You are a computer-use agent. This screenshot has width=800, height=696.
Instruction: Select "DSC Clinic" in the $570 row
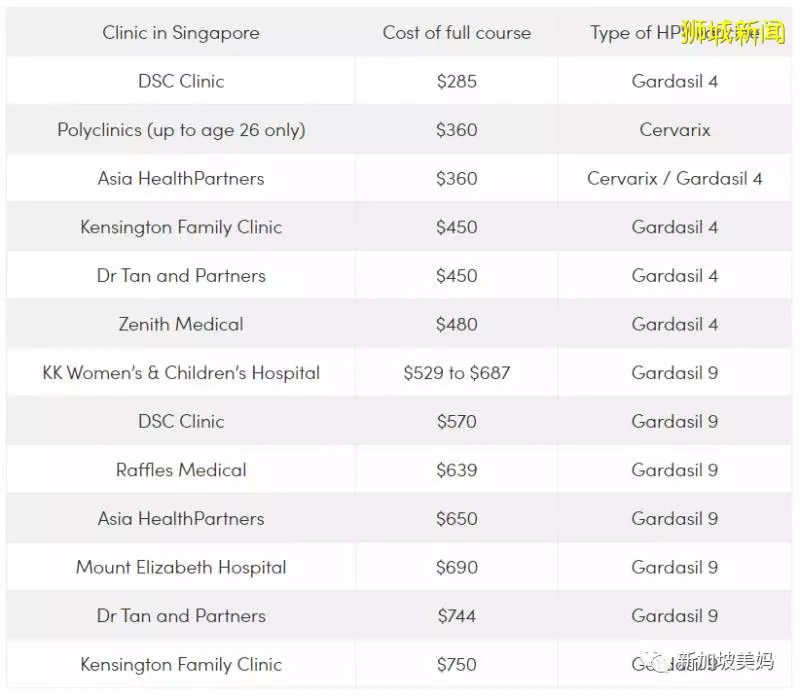pyautogui.click(x=181, y=422)
